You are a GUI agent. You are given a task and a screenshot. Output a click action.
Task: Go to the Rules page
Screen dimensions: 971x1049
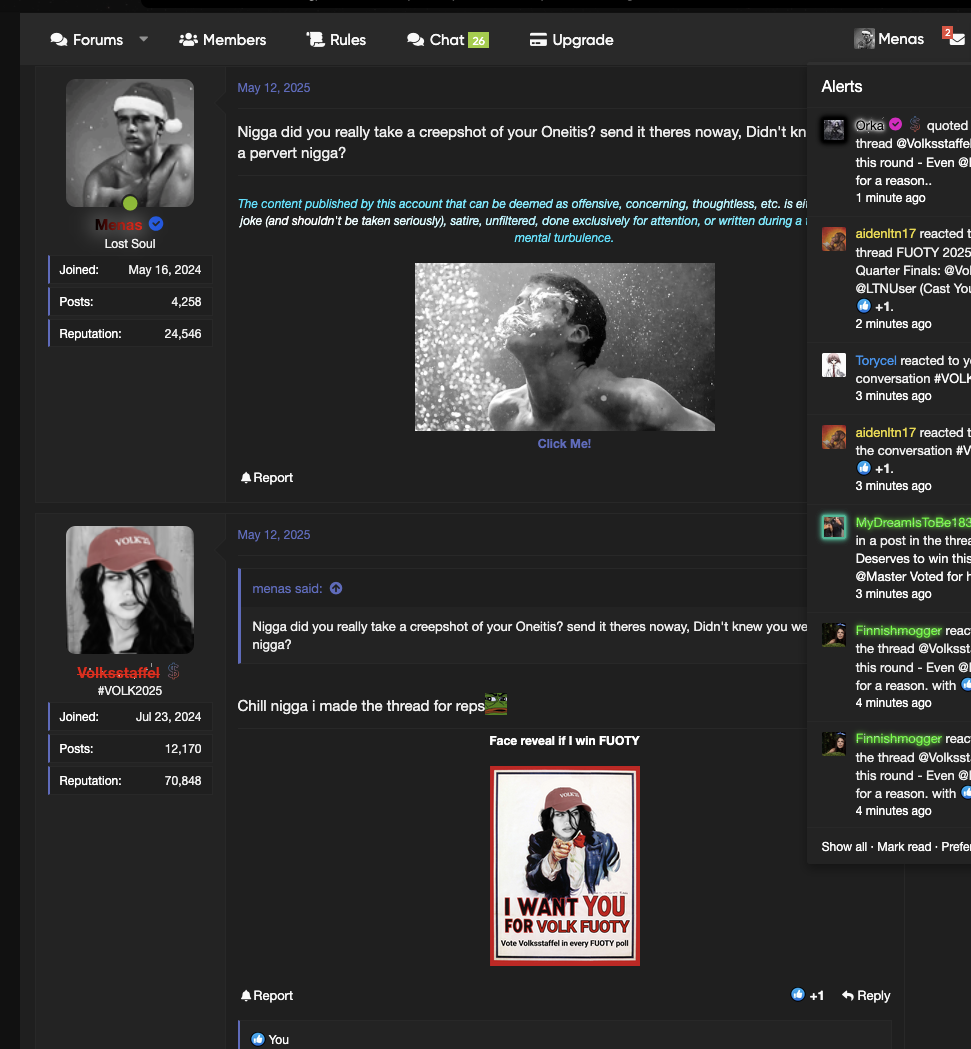click(336, 40)
